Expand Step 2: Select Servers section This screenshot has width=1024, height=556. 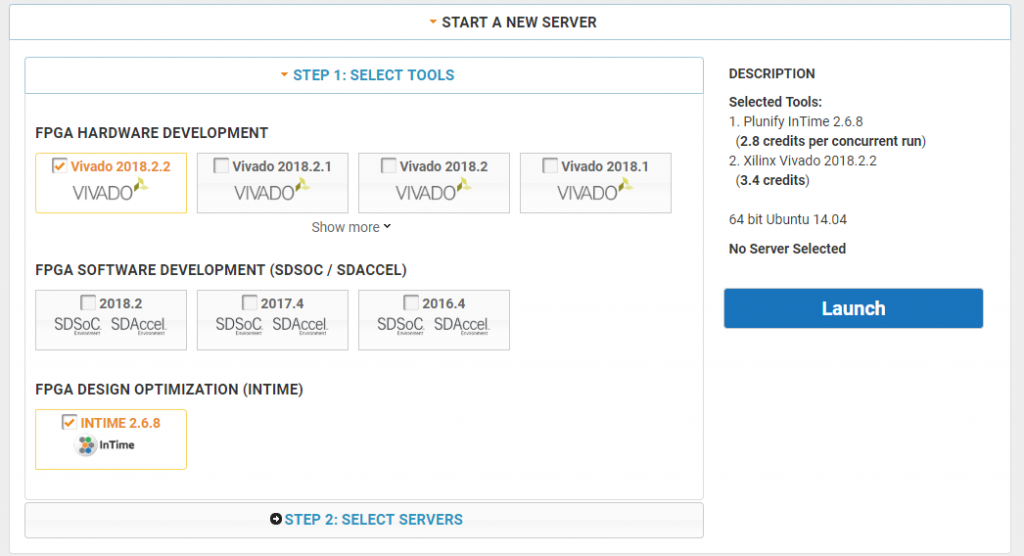(364, 520)
